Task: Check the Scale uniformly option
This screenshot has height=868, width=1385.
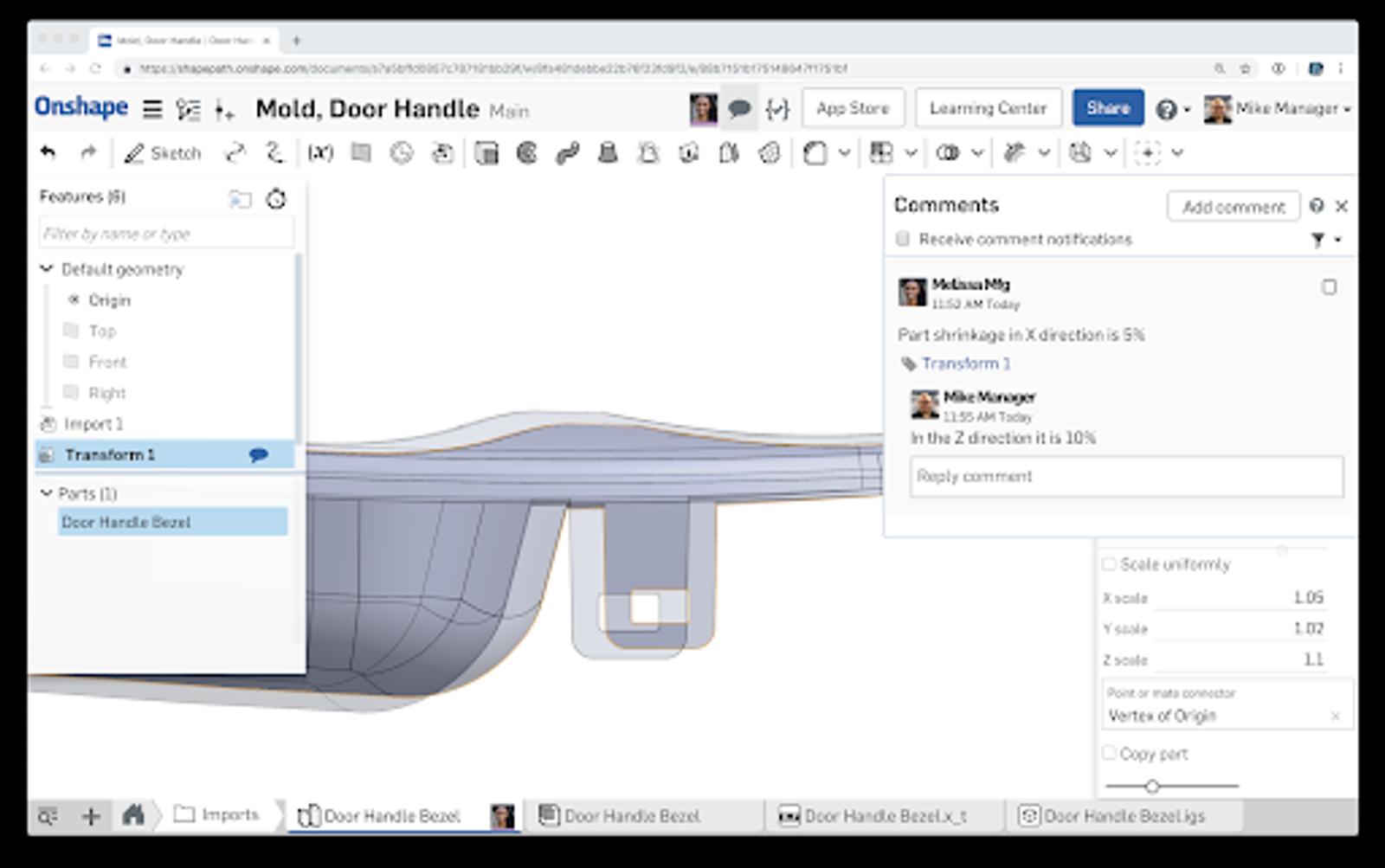Action: coord(1109,564)
